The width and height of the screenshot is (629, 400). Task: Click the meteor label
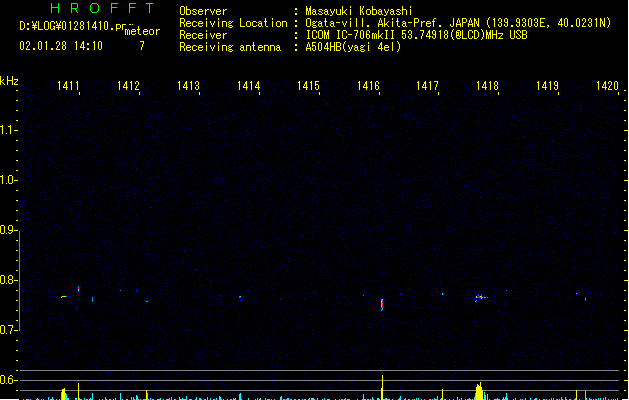click(142, 31)
